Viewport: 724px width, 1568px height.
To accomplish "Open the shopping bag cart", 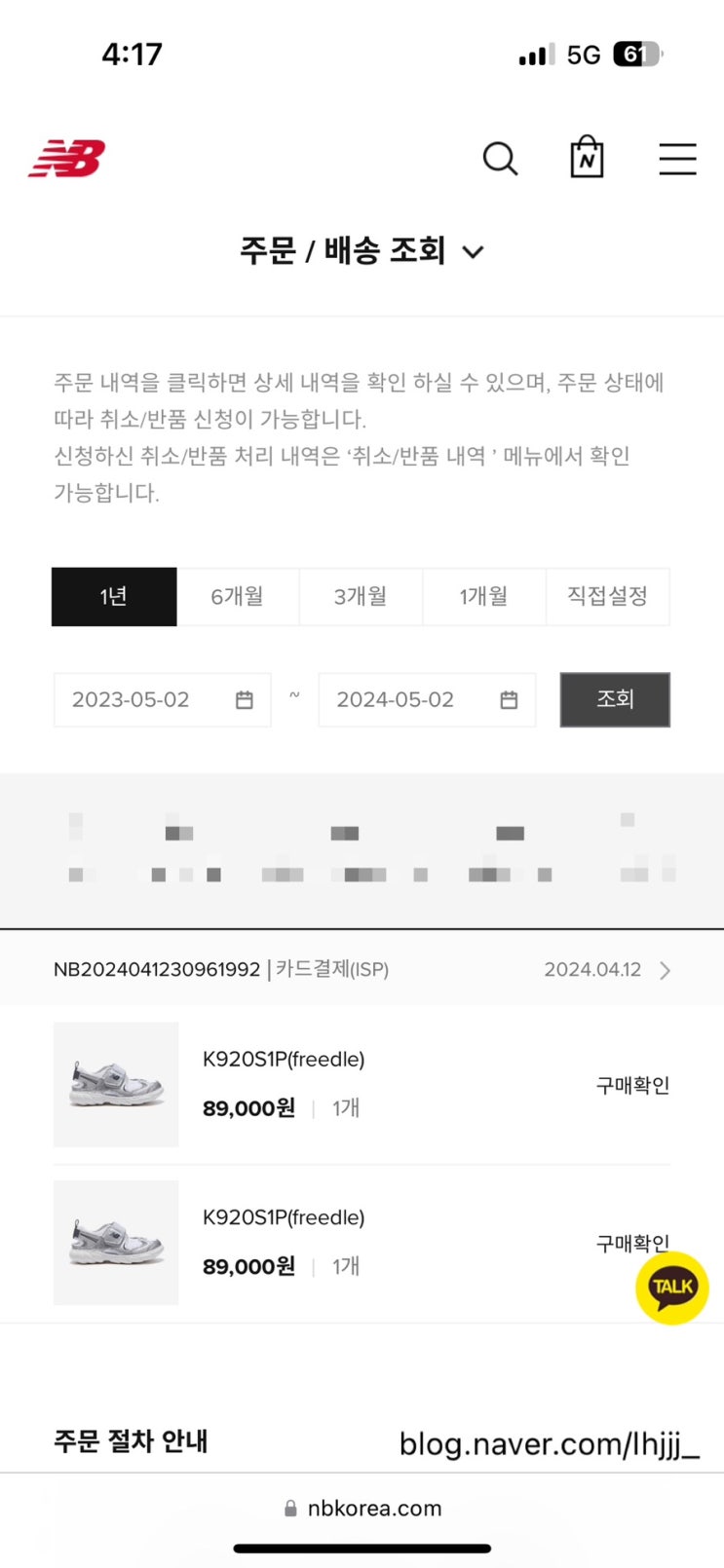I will (587, 158).
